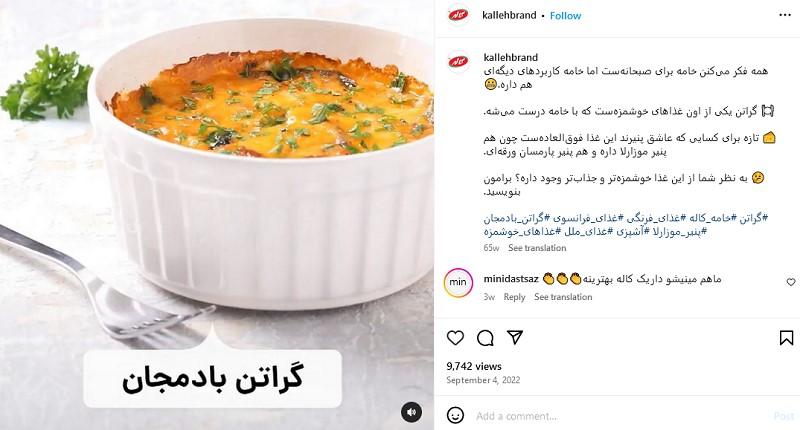Open the minidastsaz profile avatar

coord(458,283)
